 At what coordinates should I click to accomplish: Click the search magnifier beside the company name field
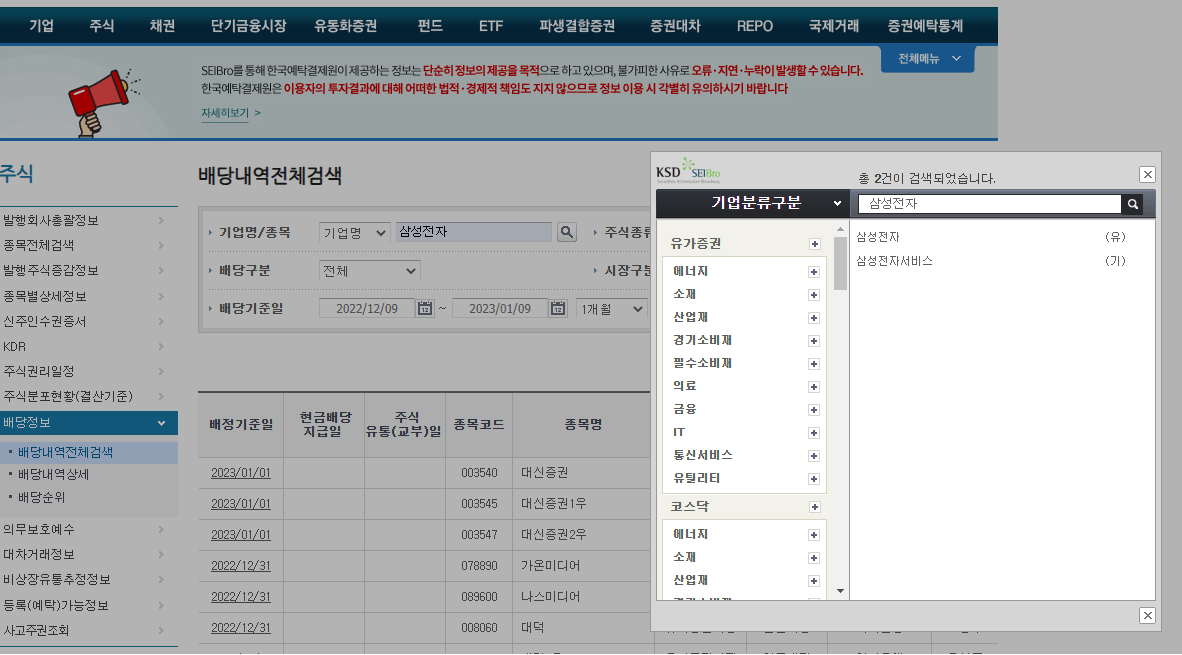click(x=566, y=231)
